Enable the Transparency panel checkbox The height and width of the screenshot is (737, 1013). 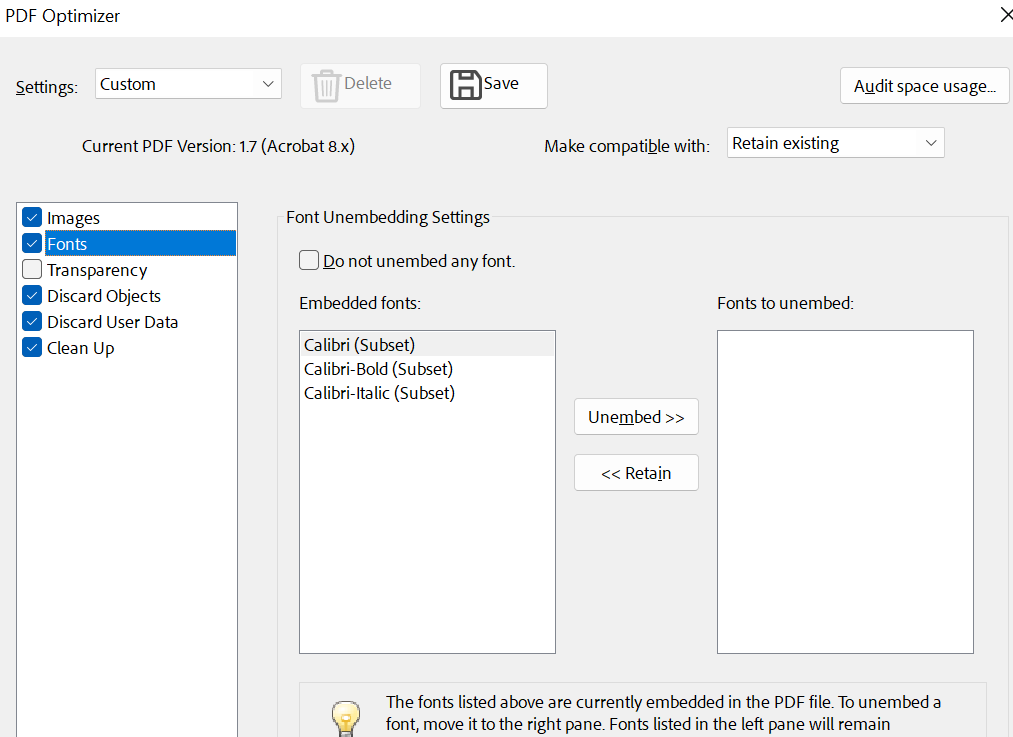point(32,270)
